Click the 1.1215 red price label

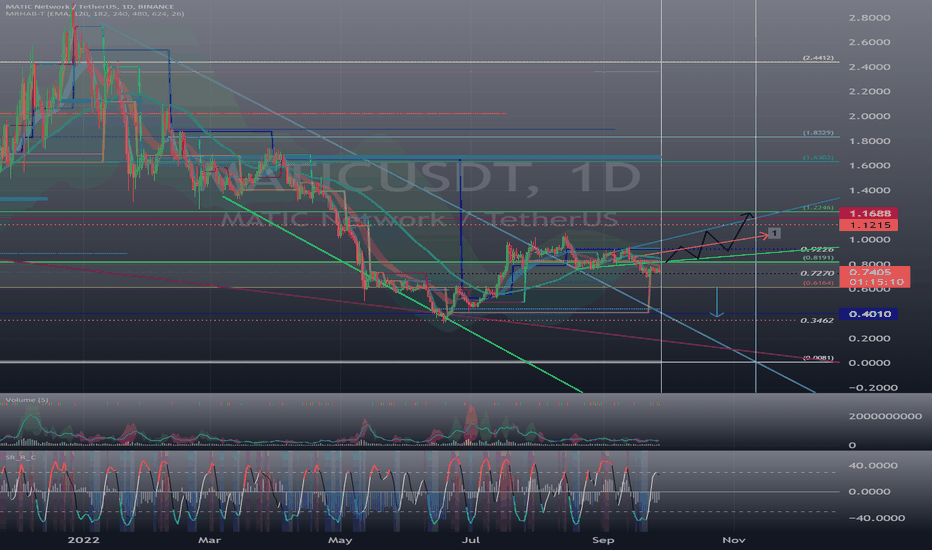click(x=868, y=225)
